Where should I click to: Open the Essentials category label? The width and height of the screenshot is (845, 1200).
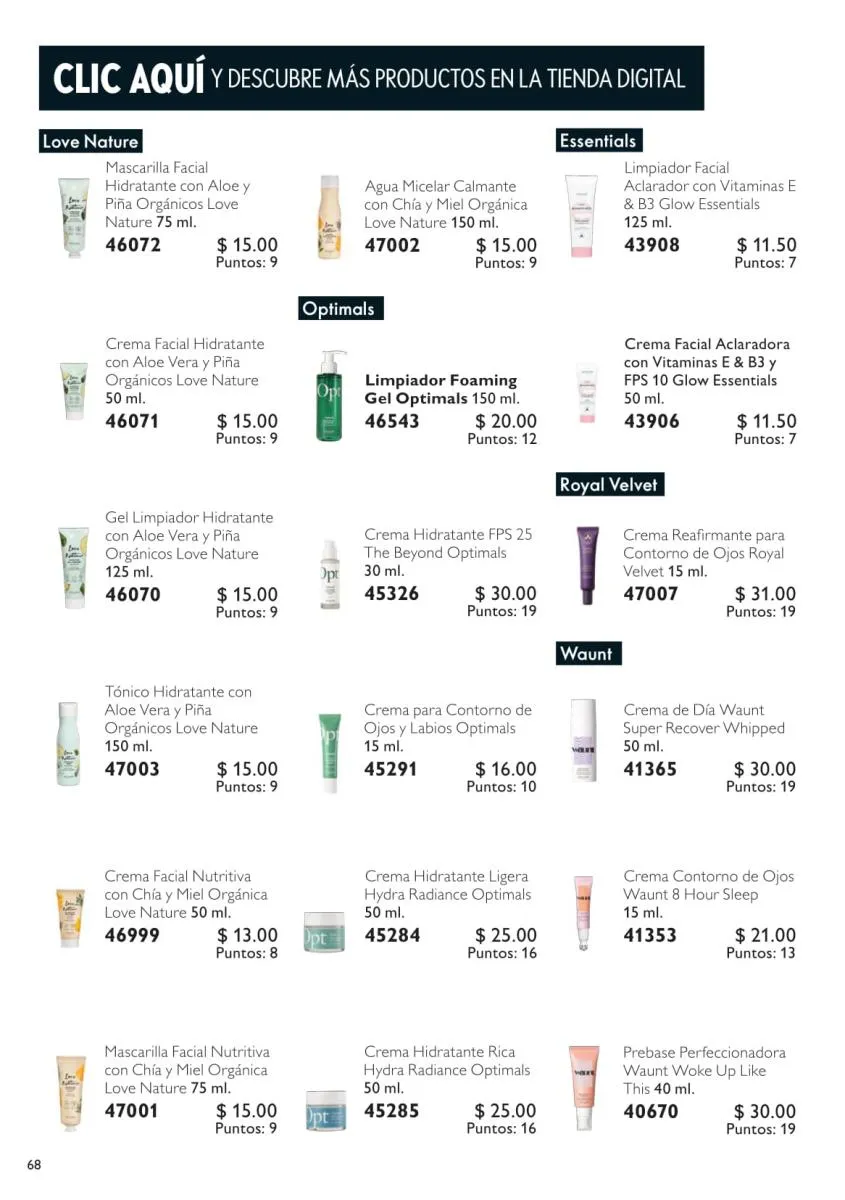click(598, 141)
